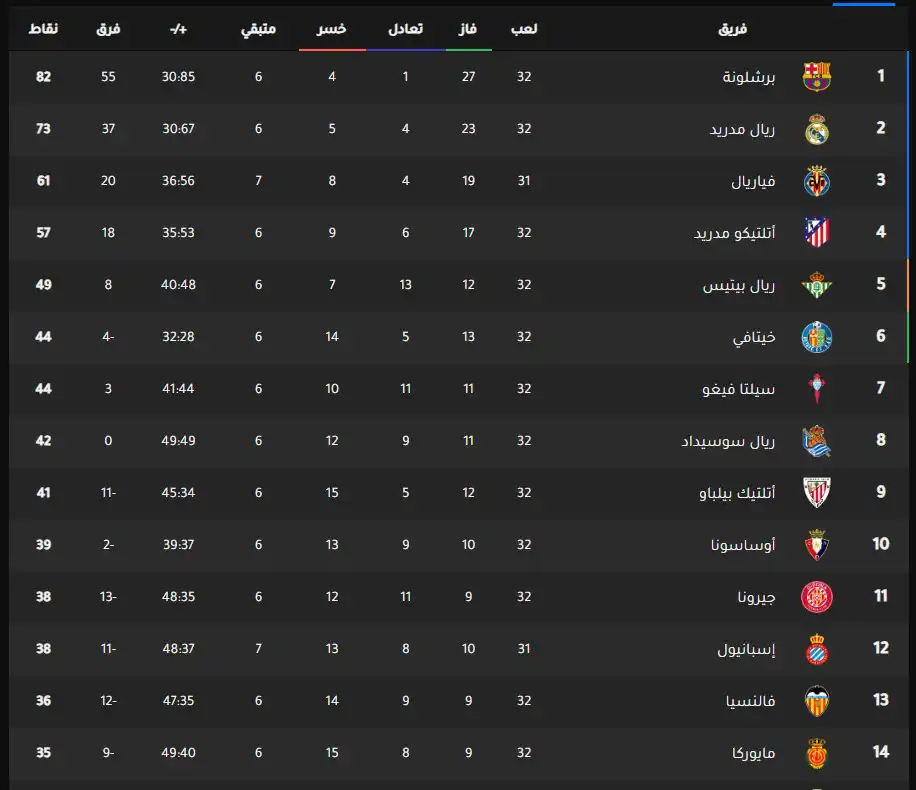Open the إسبانيول team name link
This screenshot has height=790, width=916.
pos(744,649)
